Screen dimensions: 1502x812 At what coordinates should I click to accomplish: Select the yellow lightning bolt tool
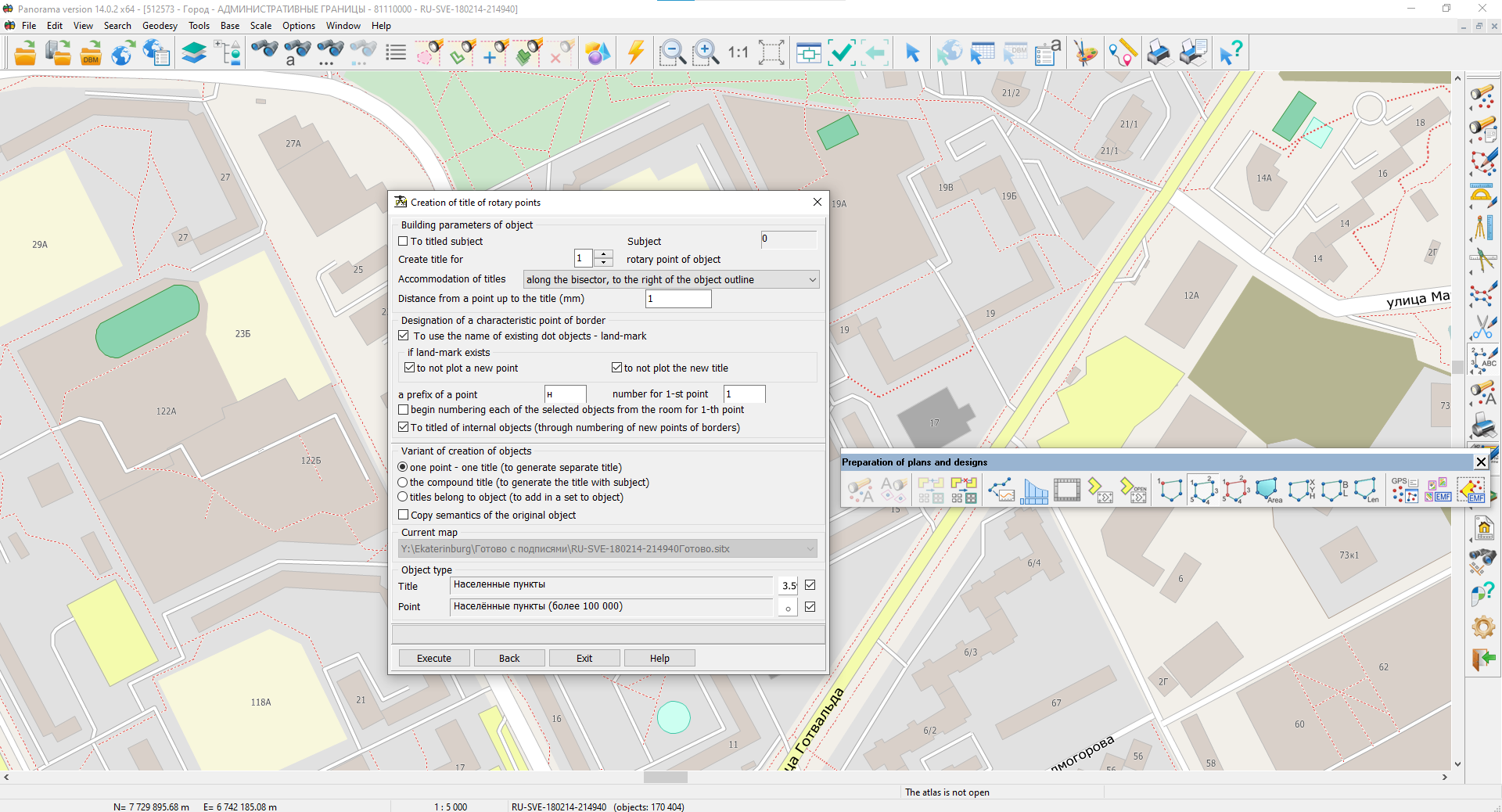(635, 53)
